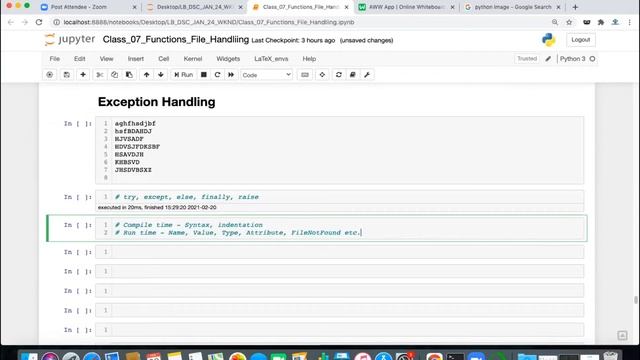Open the Help menu
Screen dimensions: 640x360
[309, 59]
